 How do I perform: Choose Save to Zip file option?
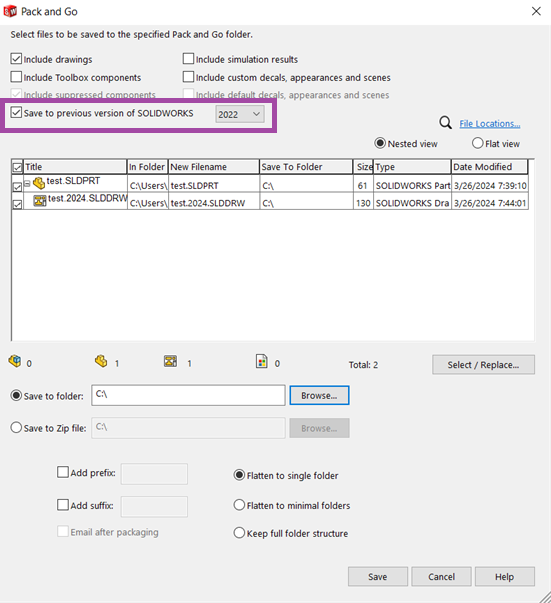click(x=16, y=428)
